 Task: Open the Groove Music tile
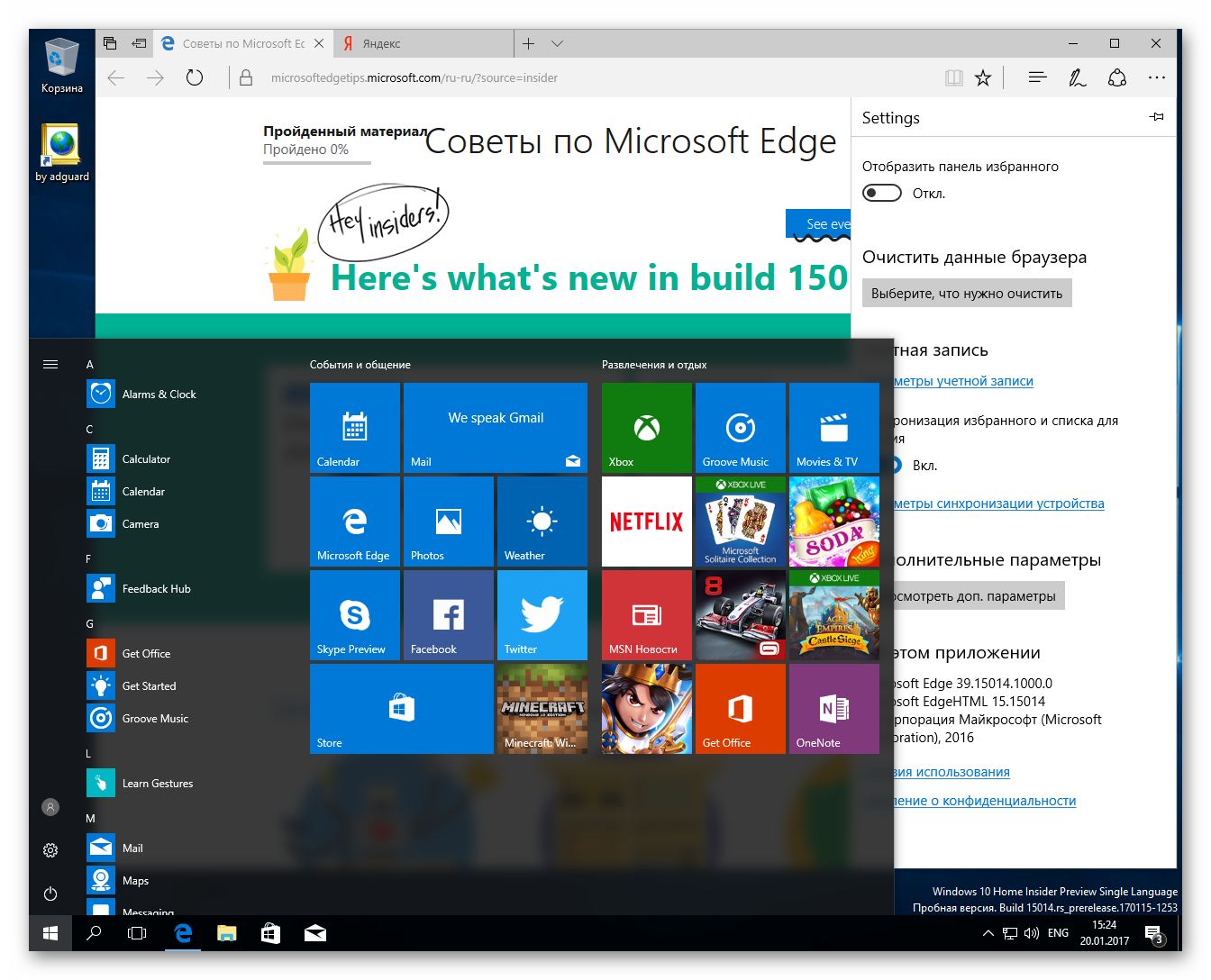pyautogui.click(x=740, y=428)
